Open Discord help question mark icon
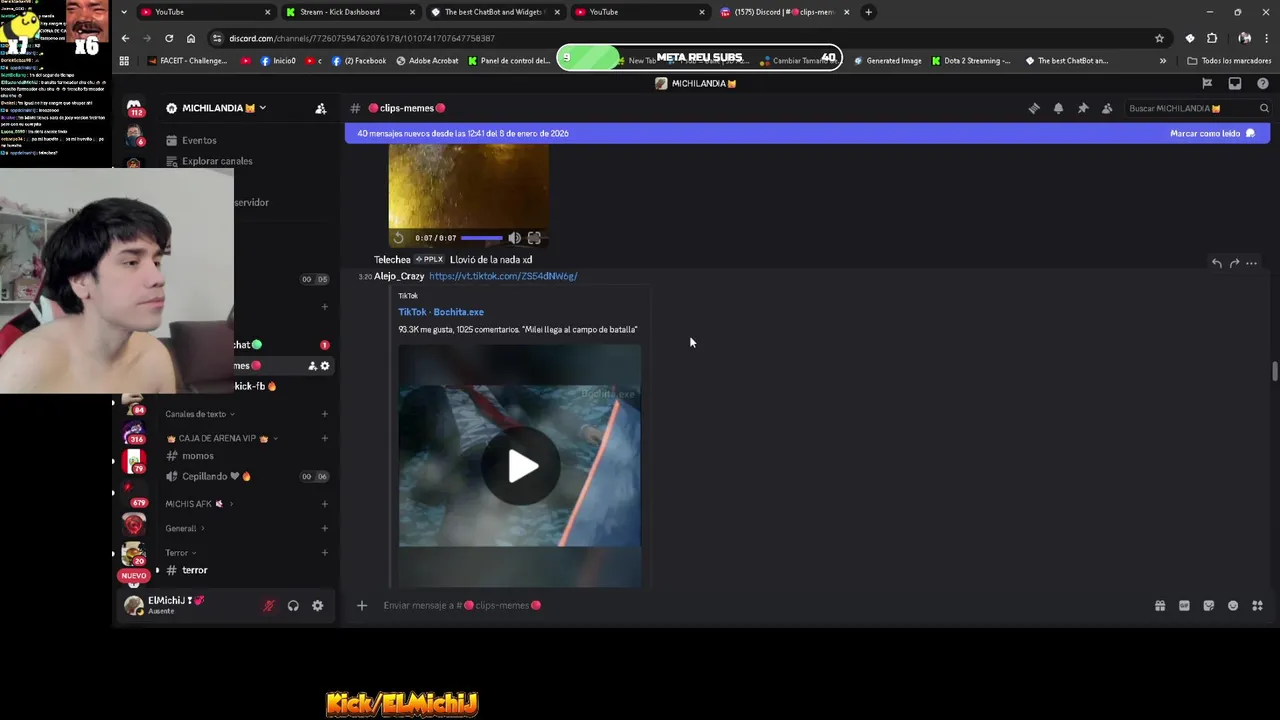 1263,83
